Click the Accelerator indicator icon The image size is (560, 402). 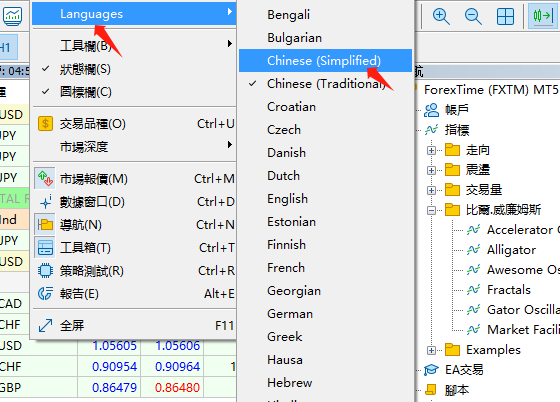click(474, 230)
